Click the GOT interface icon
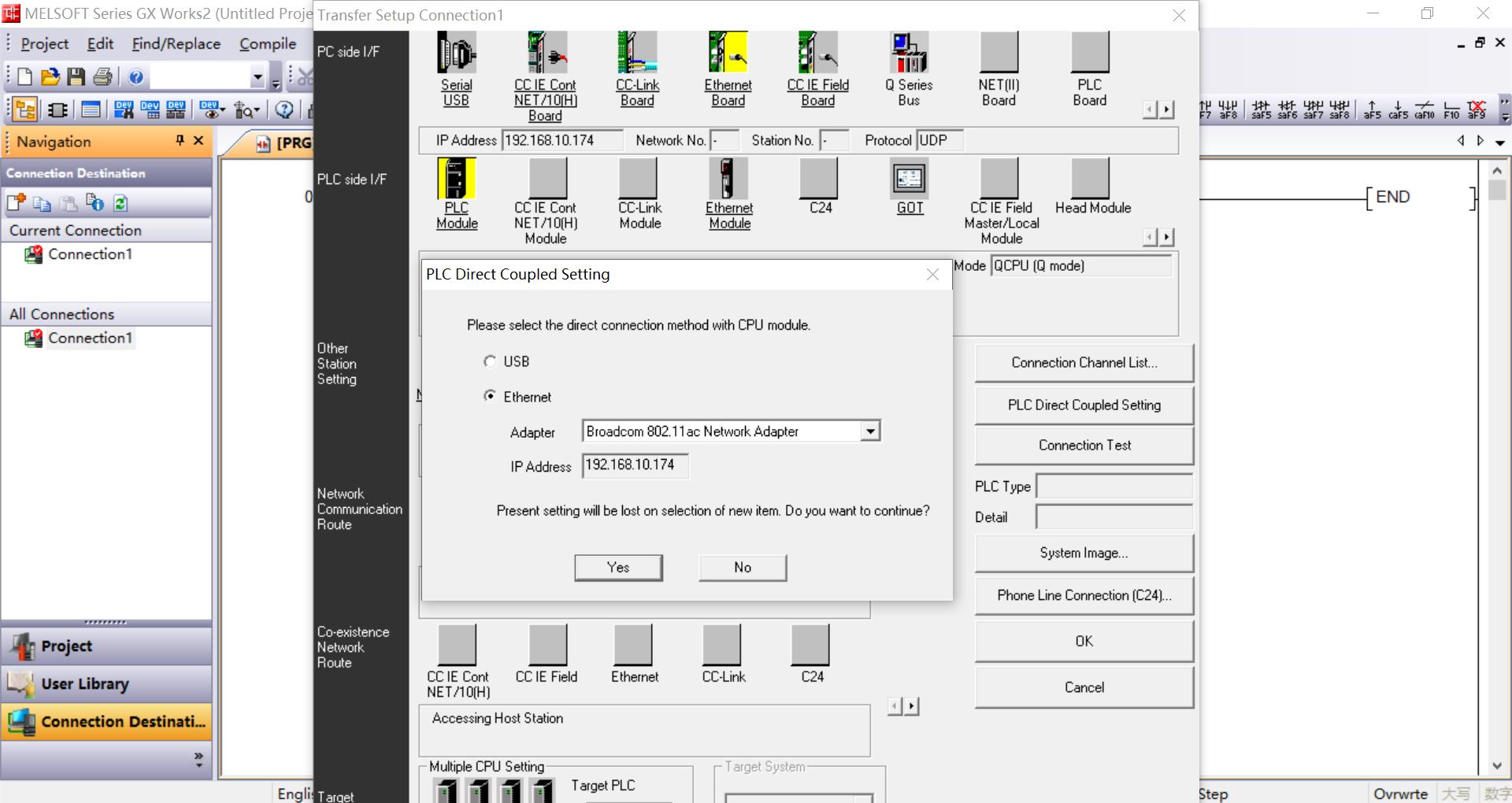1512x803 pixels. pyautogui.click(x=910, y=179)
